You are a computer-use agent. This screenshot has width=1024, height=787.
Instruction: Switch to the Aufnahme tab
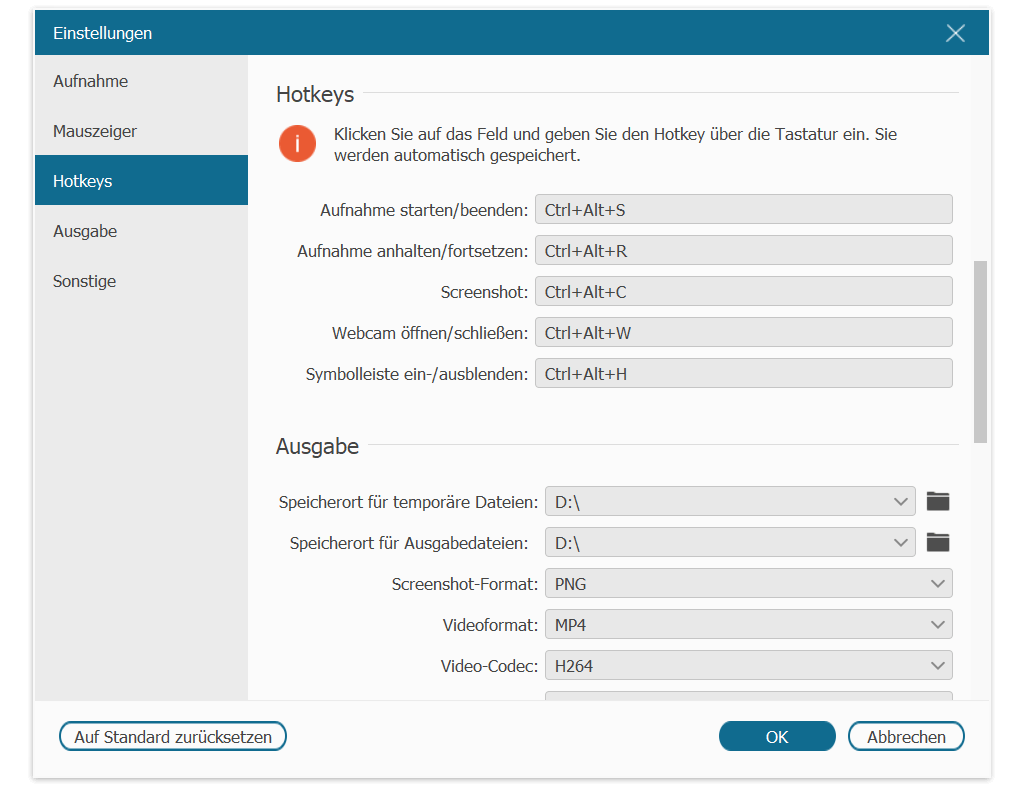141,81
